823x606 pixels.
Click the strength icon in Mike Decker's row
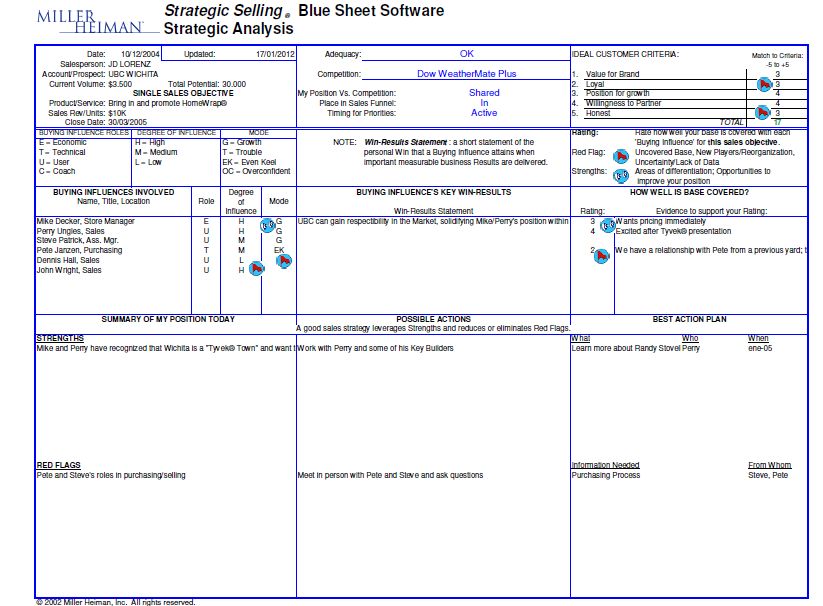pos(268,226)
